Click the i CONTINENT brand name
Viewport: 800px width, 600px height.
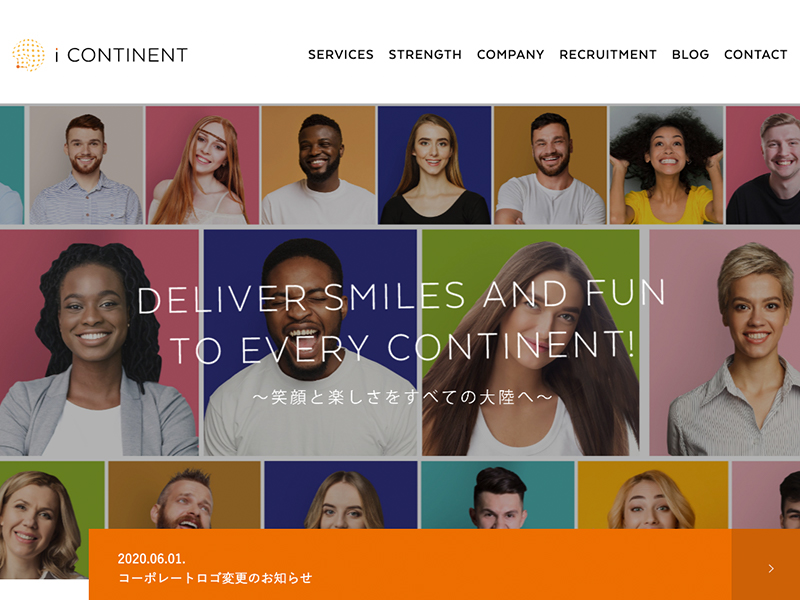[x=121, y=55]
